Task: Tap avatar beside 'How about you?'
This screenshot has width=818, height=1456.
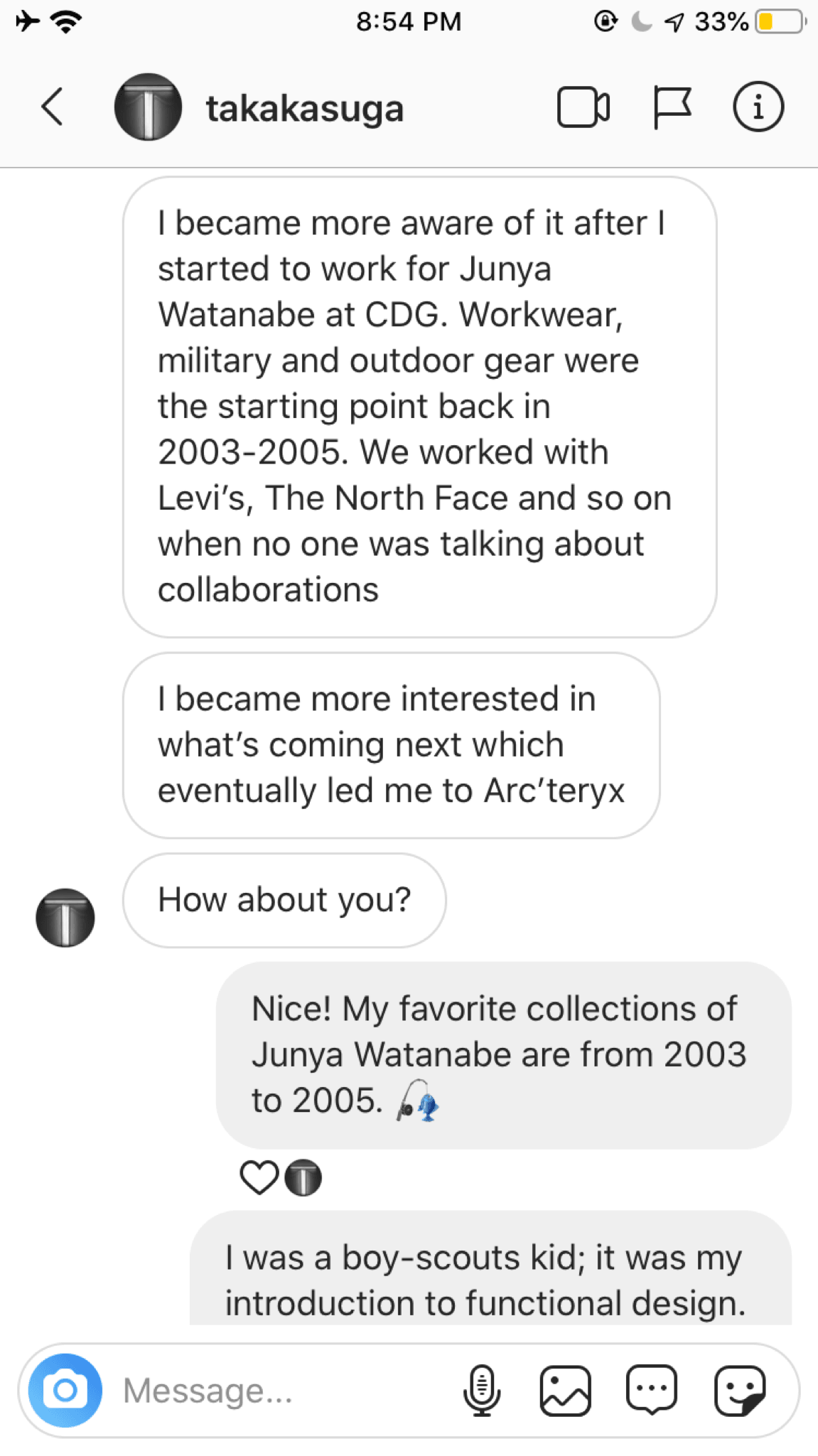Action: point(65,918)
